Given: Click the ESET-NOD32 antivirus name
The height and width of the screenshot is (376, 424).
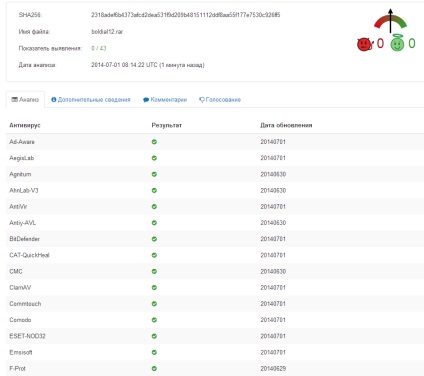Looking at the screenshot, I should coord(27,336).
